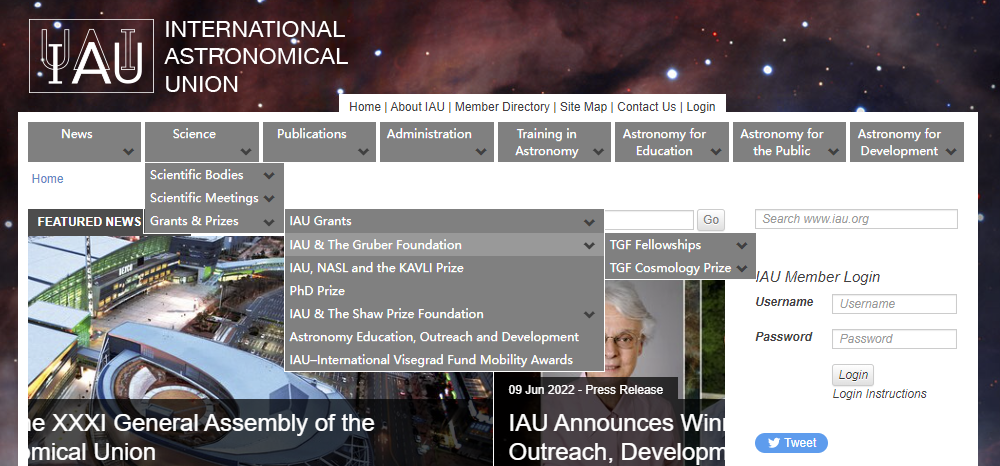Expand chevron next to TGF Cosmology Prize
Image resolution: width=1000 pixels, height=466 pixels.
point(741,268)
